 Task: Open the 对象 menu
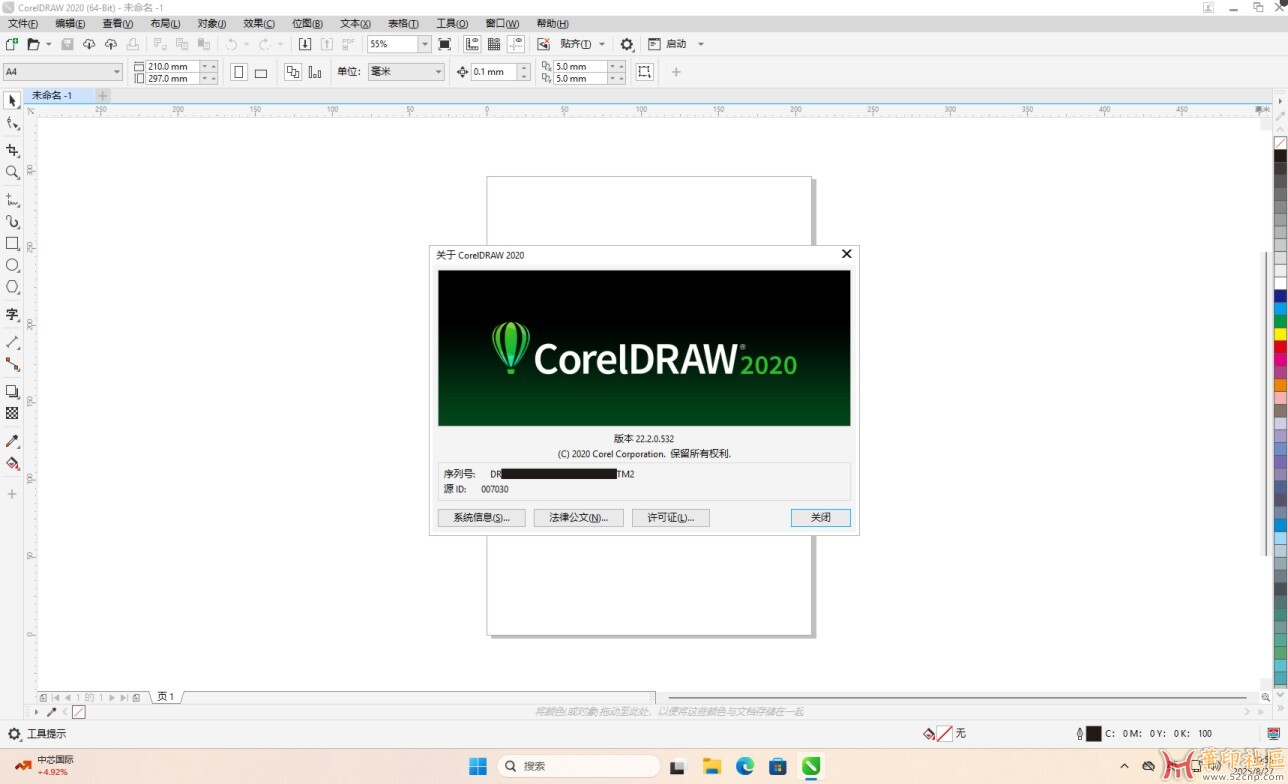[212, 23]
